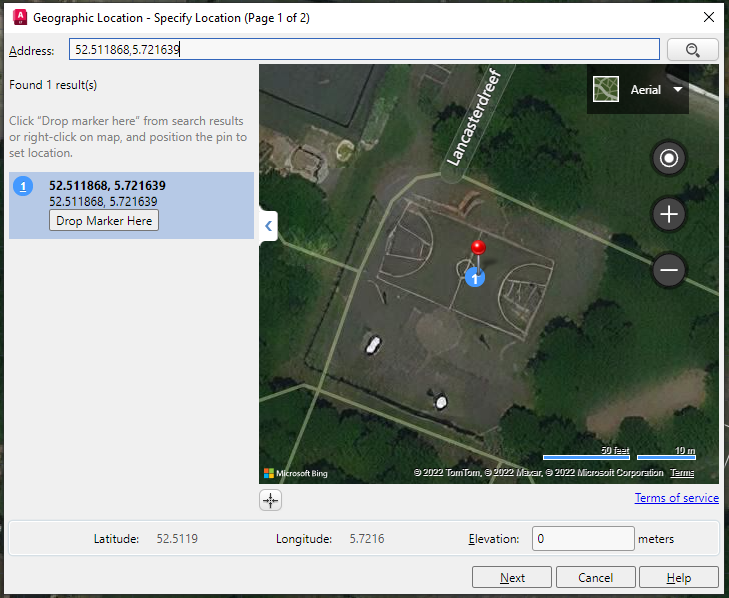Zoom in with the map plus button
The width and height of the screenshot is (729, 598).
click(669, 214)
